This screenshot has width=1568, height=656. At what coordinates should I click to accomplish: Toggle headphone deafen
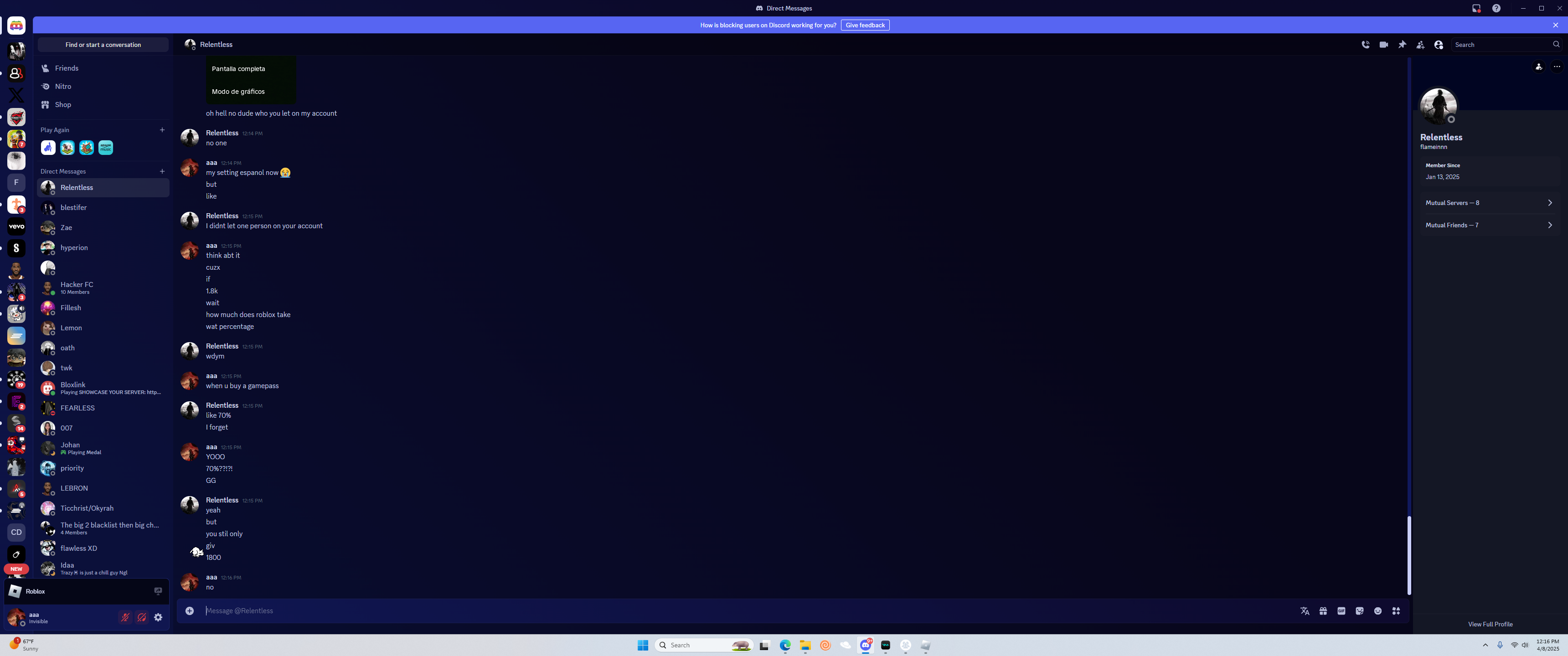point(142,617)
